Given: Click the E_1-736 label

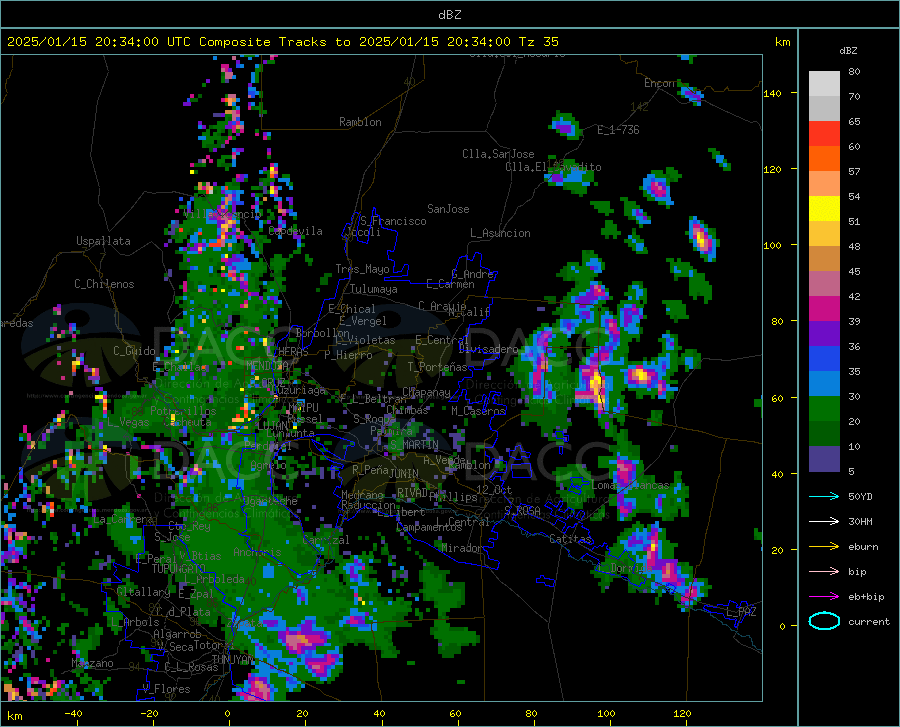Looking at the screenshot, I should click(618, 130).
